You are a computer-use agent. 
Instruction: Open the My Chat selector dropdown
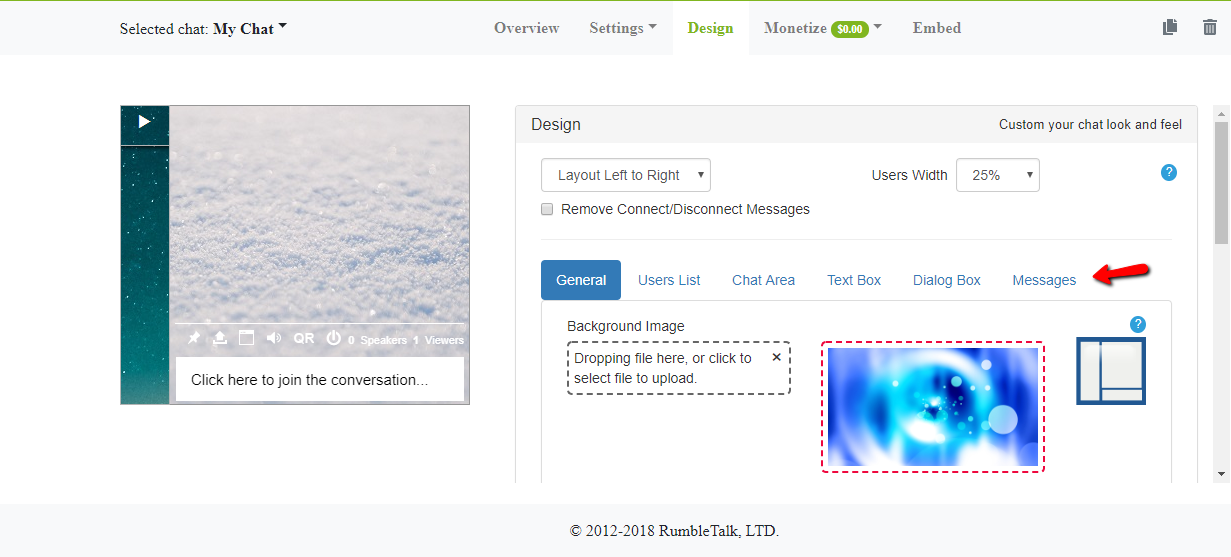point(249,29)
